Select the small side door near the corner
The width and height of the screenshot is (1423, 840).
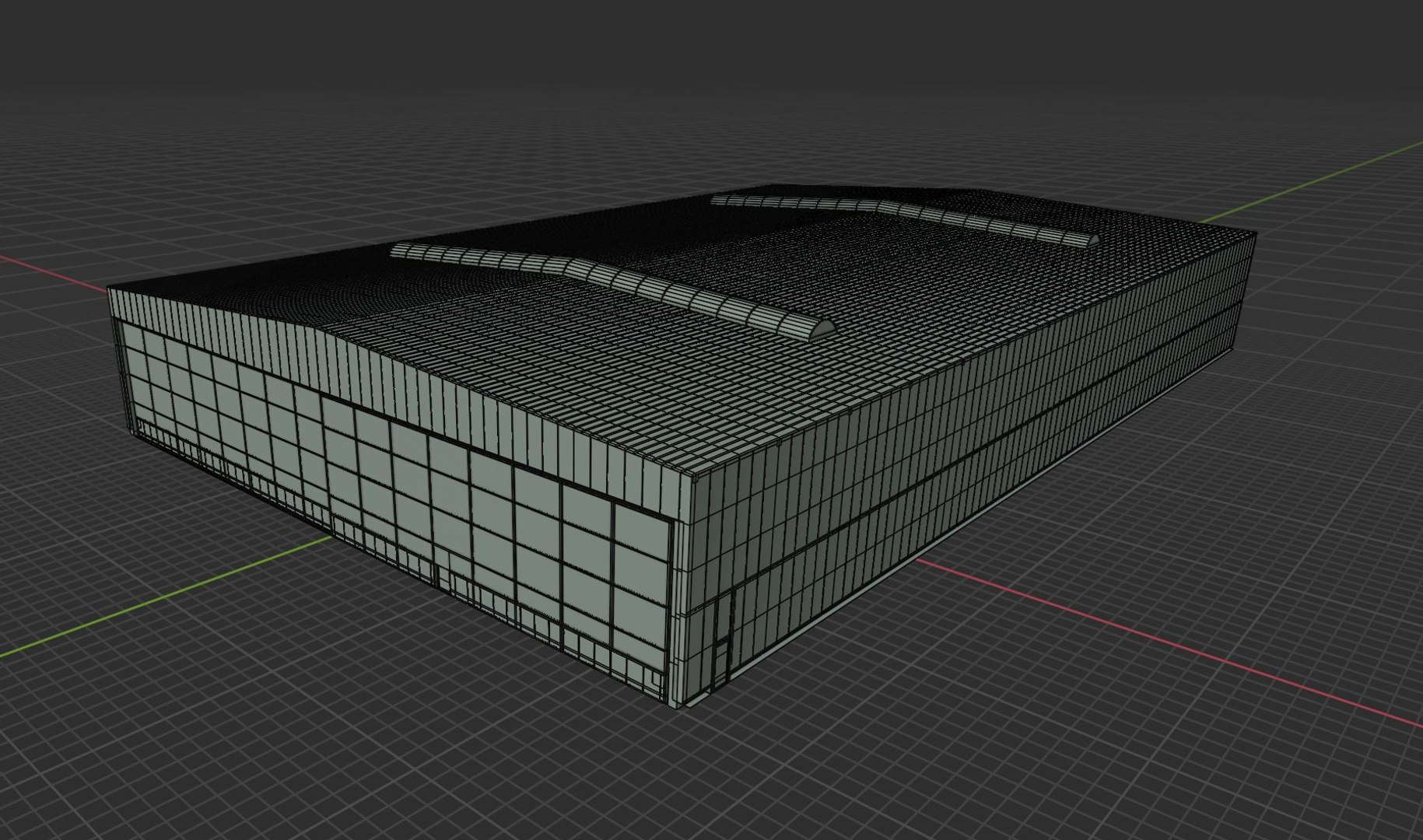(x=721, y=641)
